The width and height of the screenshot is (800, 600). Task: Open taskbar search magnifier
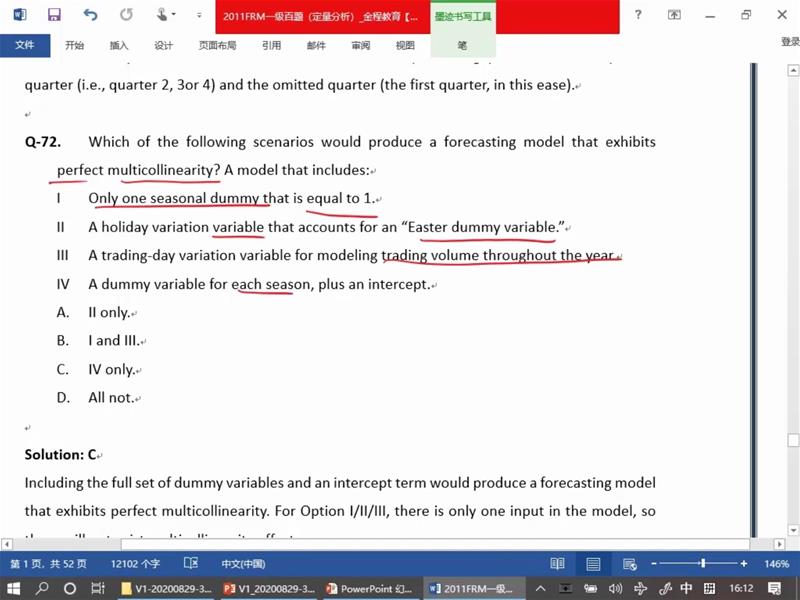point(42,588)
